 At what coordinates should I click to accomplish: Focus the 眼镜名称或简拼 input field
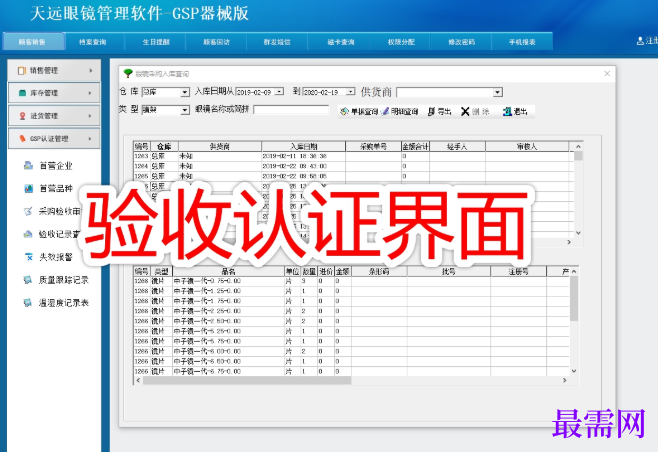(x=291, y=110)
